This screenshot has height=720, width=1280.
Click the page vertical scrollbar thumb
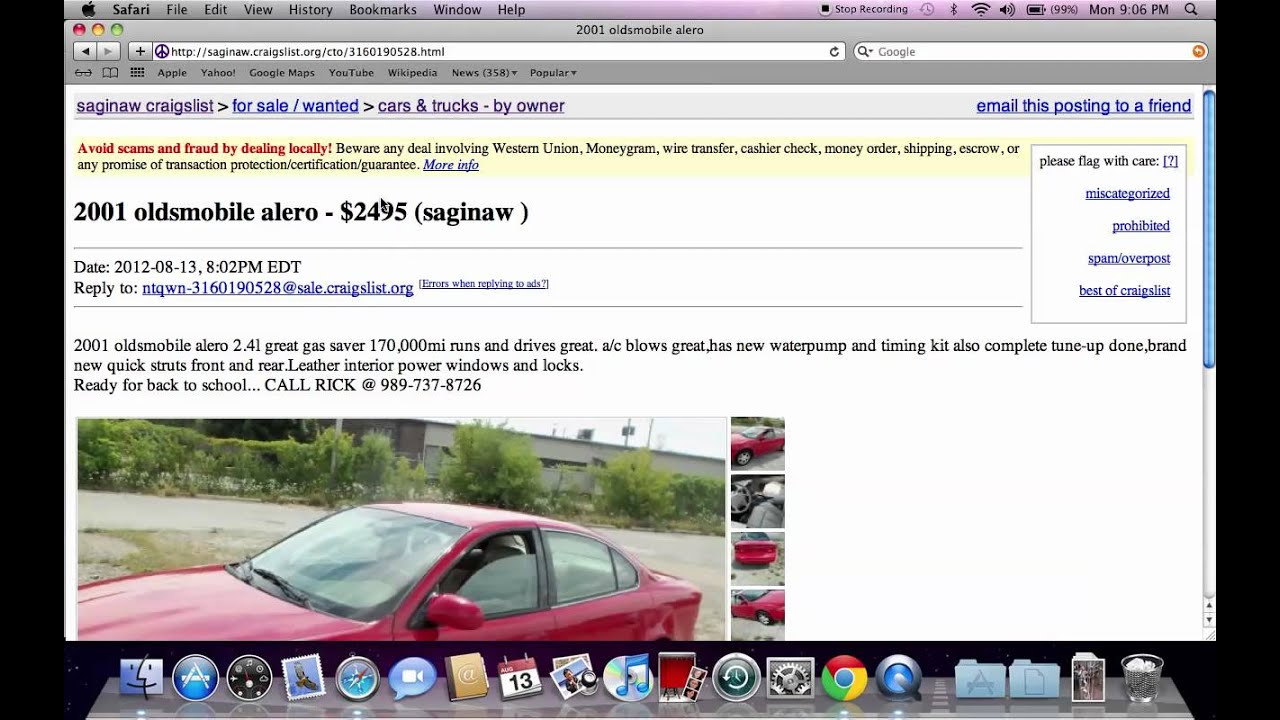coord(1209,230)
